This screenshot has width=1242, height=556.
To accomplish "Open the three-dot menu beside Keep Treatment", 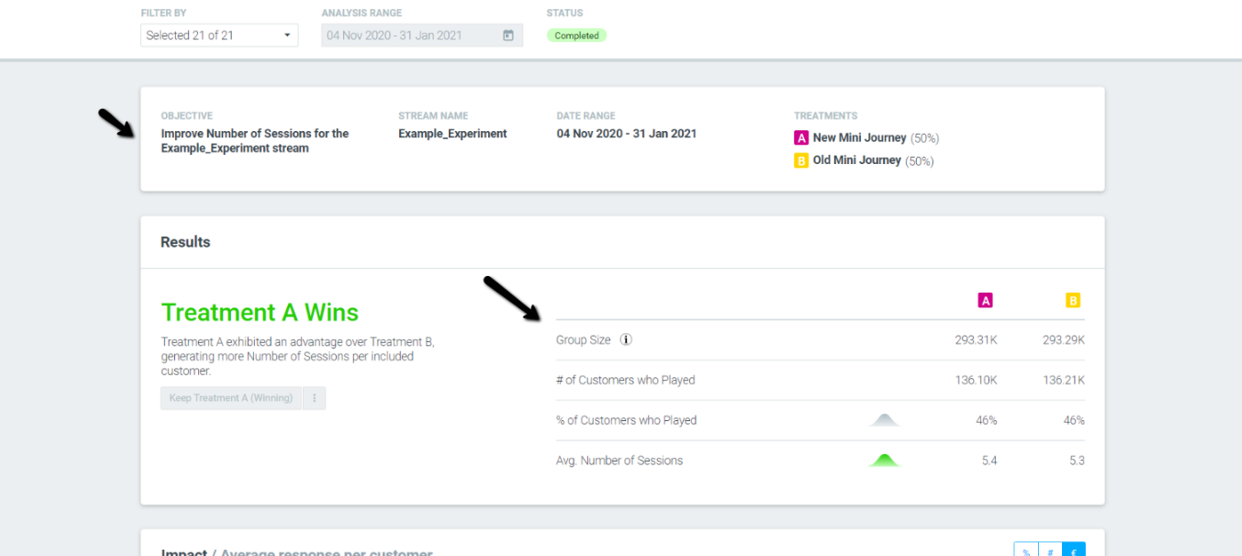I will [x=314, y=398].
